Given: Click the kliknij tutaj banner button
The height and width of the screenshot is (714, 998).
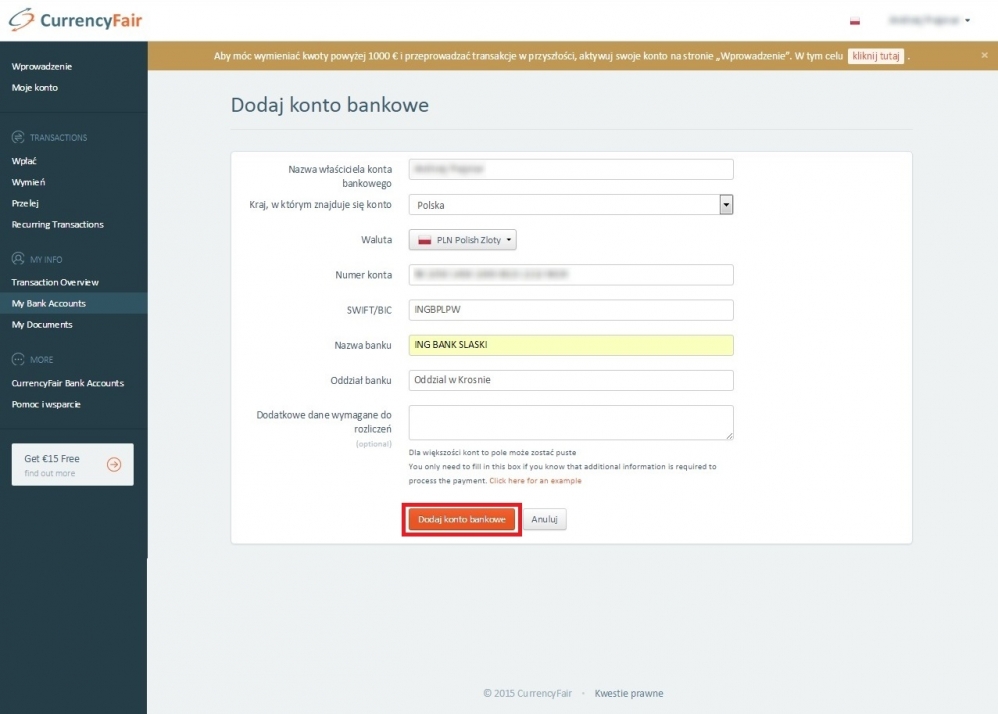Looking at the screenshot, I should coord(876,56).
